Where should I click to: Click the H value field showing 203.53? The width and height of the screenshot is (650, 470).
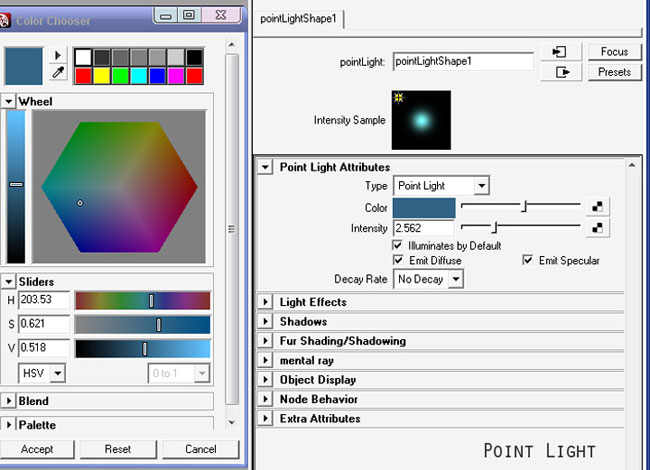click(44, 300)
